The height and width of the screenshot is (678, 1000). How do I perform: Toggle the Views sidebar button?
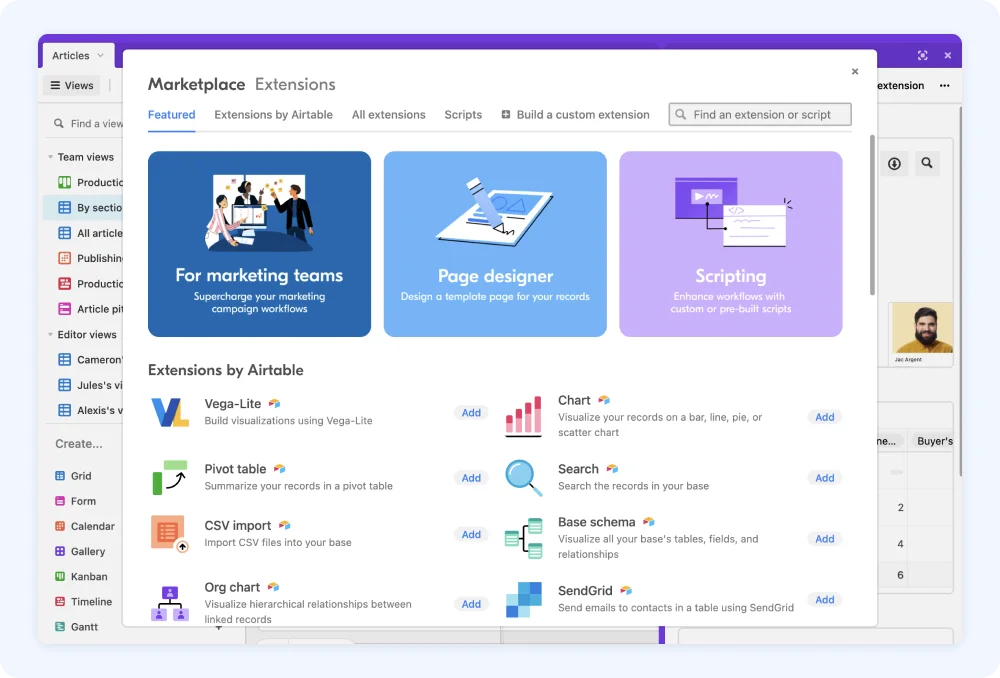point(71,85)
